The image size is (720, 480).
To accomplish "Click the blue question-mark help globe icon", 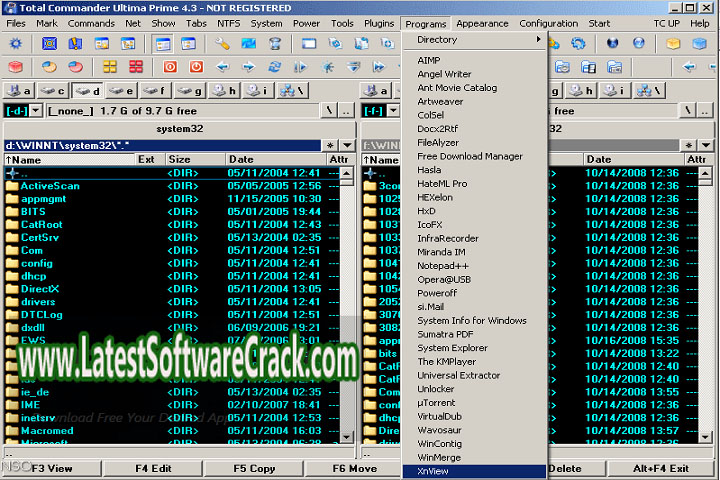I will pos(638,44).
